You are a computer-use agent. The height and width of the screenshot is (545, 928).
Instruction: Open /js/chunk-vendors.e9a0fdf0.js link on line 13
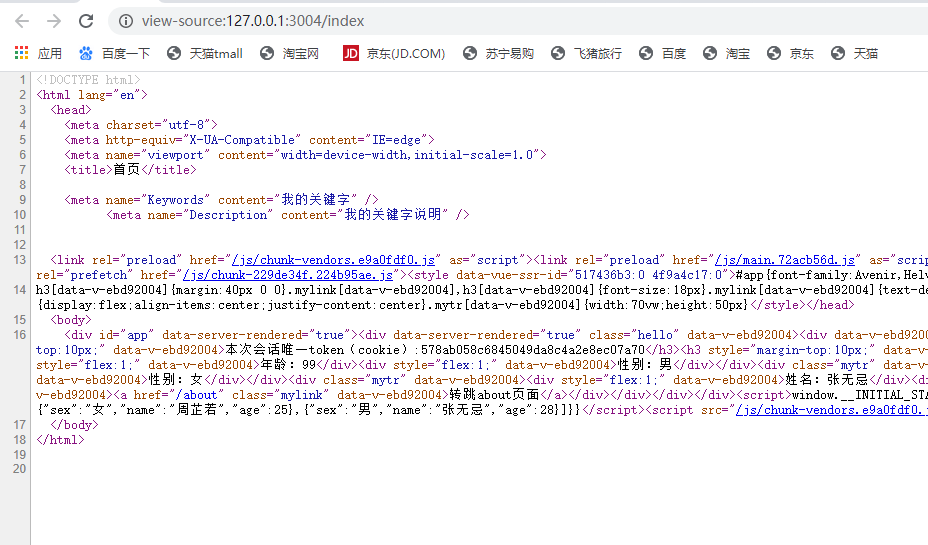pyautogui.click(x=333, y=260)
